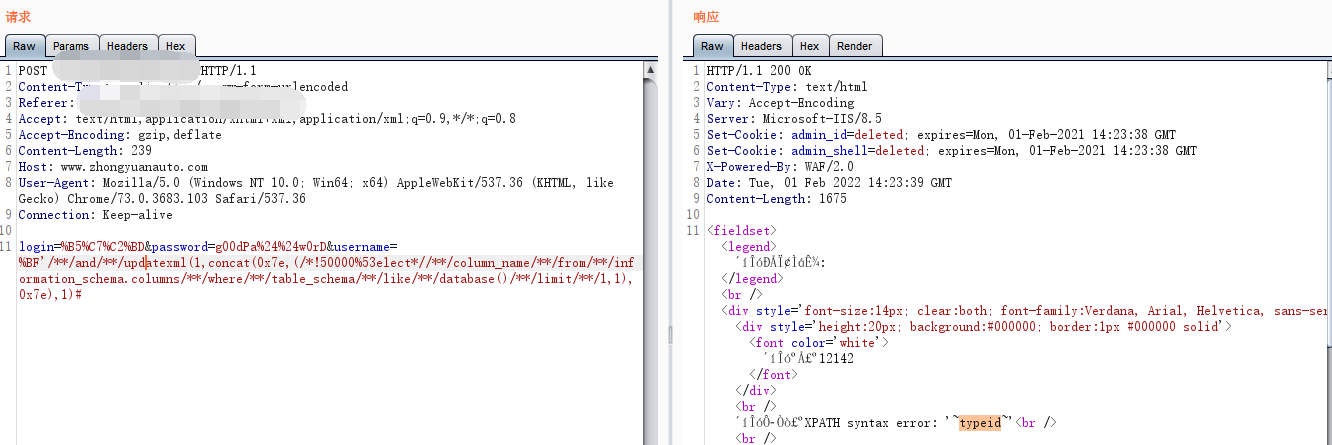Open the request Headers tab
The image size is (1332, 445).
tap(127, 46)
